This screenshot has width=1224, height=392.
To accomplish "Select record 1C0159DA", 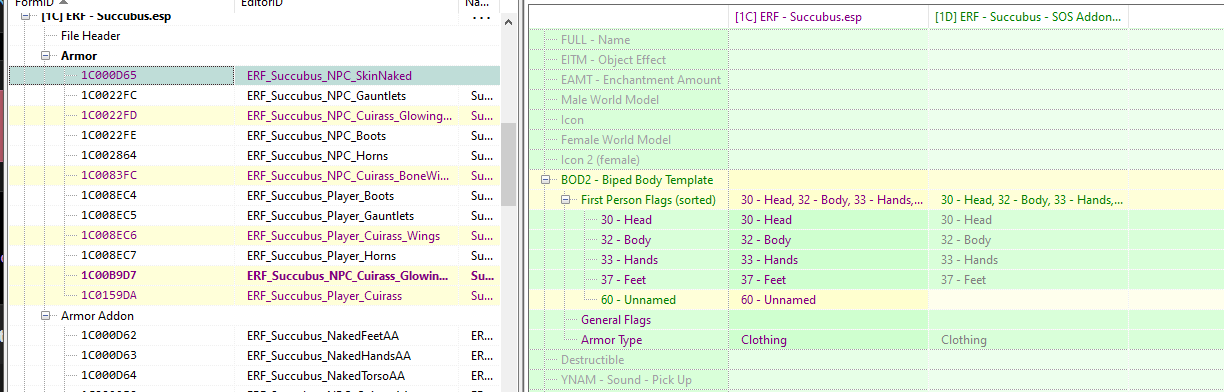I will 109,296.
